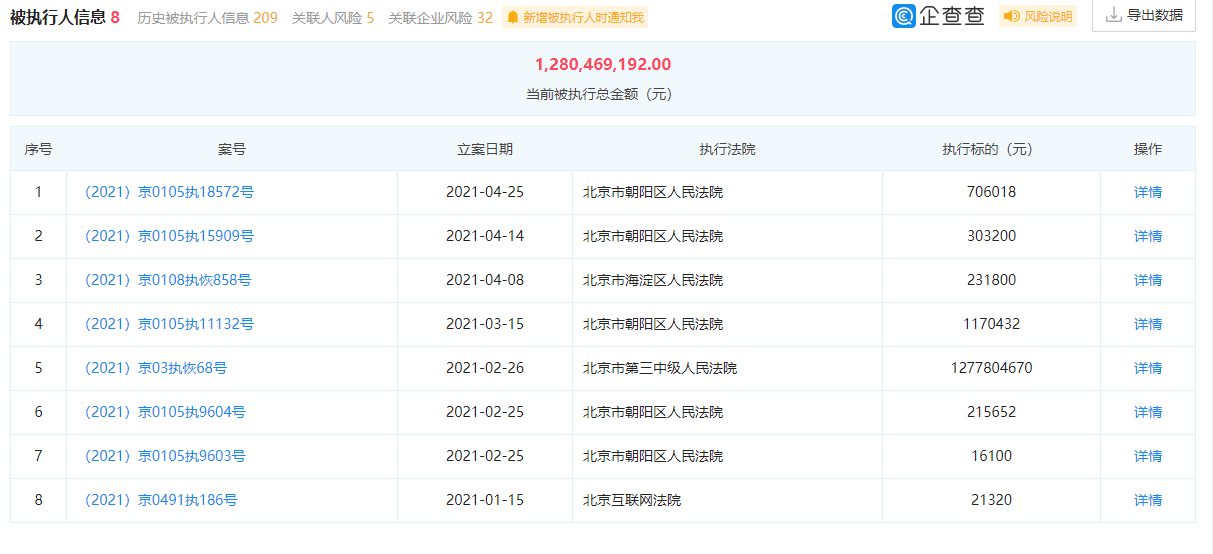This screenshot has width=1213, height=554.
Task: Click total amount 1,280,469,192.00
Action: click(x=603, y=64)
